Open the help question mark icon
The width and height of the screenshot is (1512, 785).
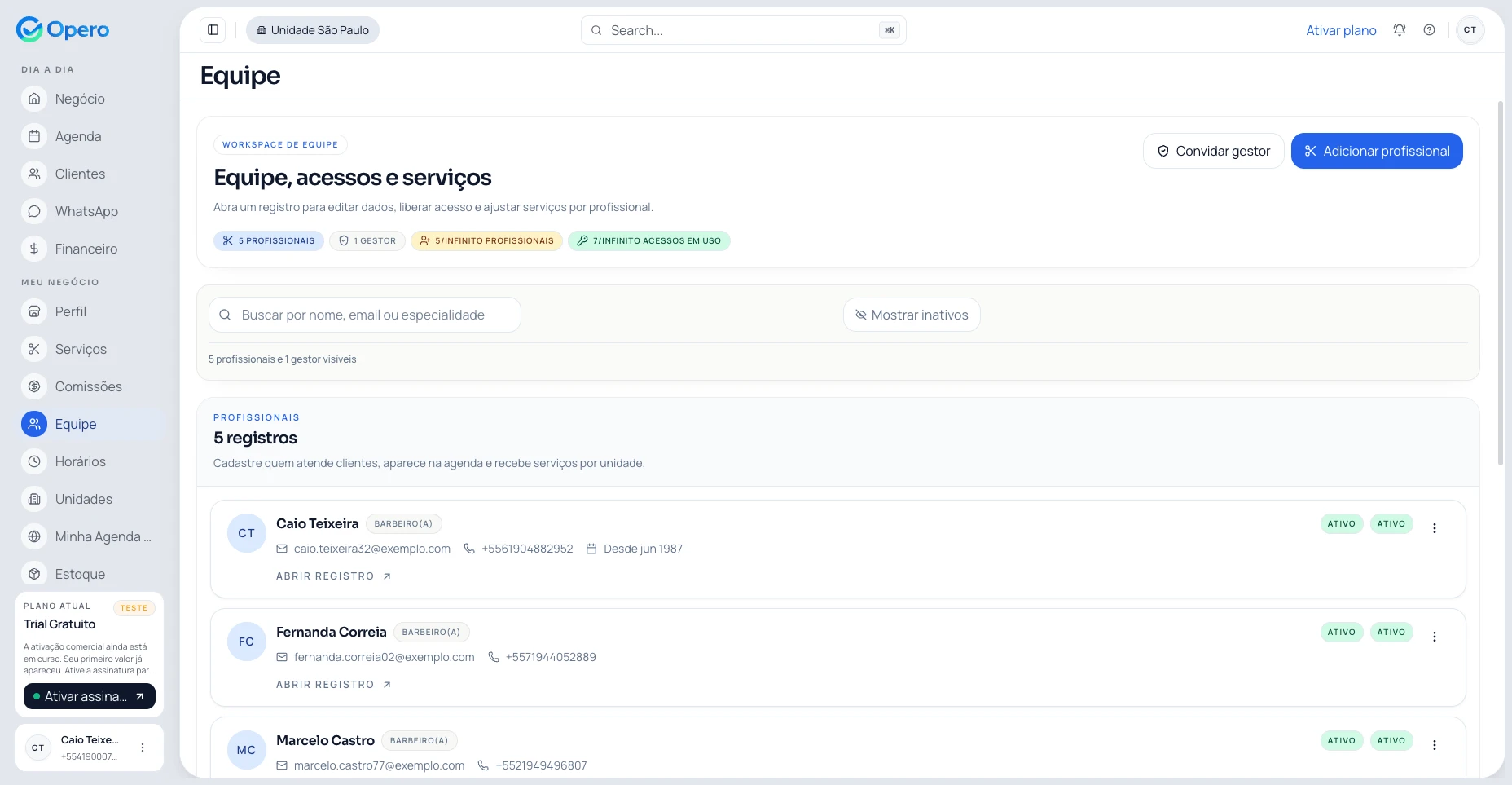pyautogui.click(x=1429, y=29)
